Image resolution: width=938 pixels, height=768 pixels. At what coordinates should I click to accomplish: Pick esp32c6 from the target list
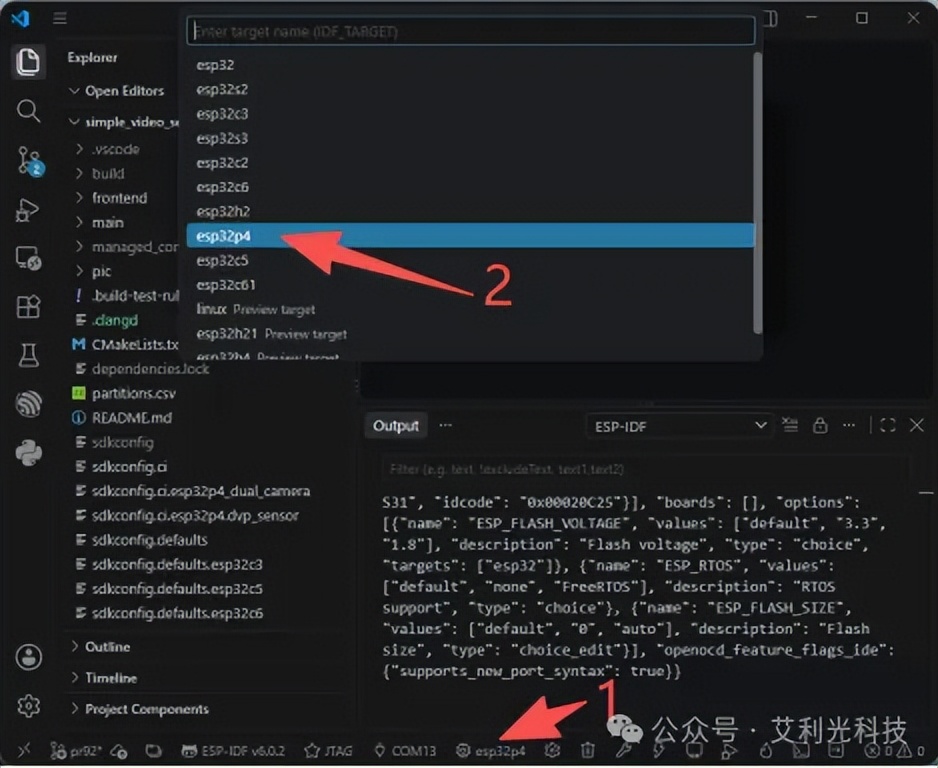click(x=470, y=187)
